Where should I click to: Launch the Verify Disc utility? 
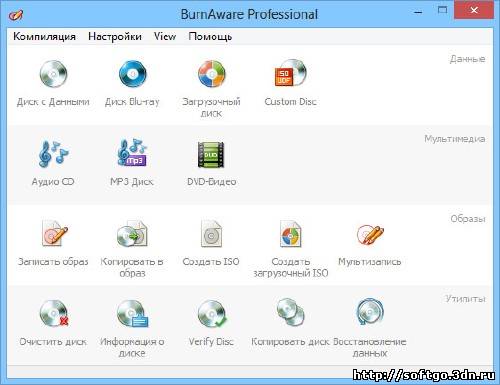coord(212,313)
